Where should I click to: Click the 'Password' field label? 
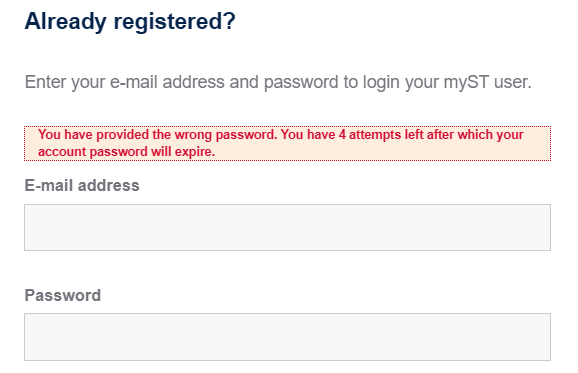click(x=63, y=295)
